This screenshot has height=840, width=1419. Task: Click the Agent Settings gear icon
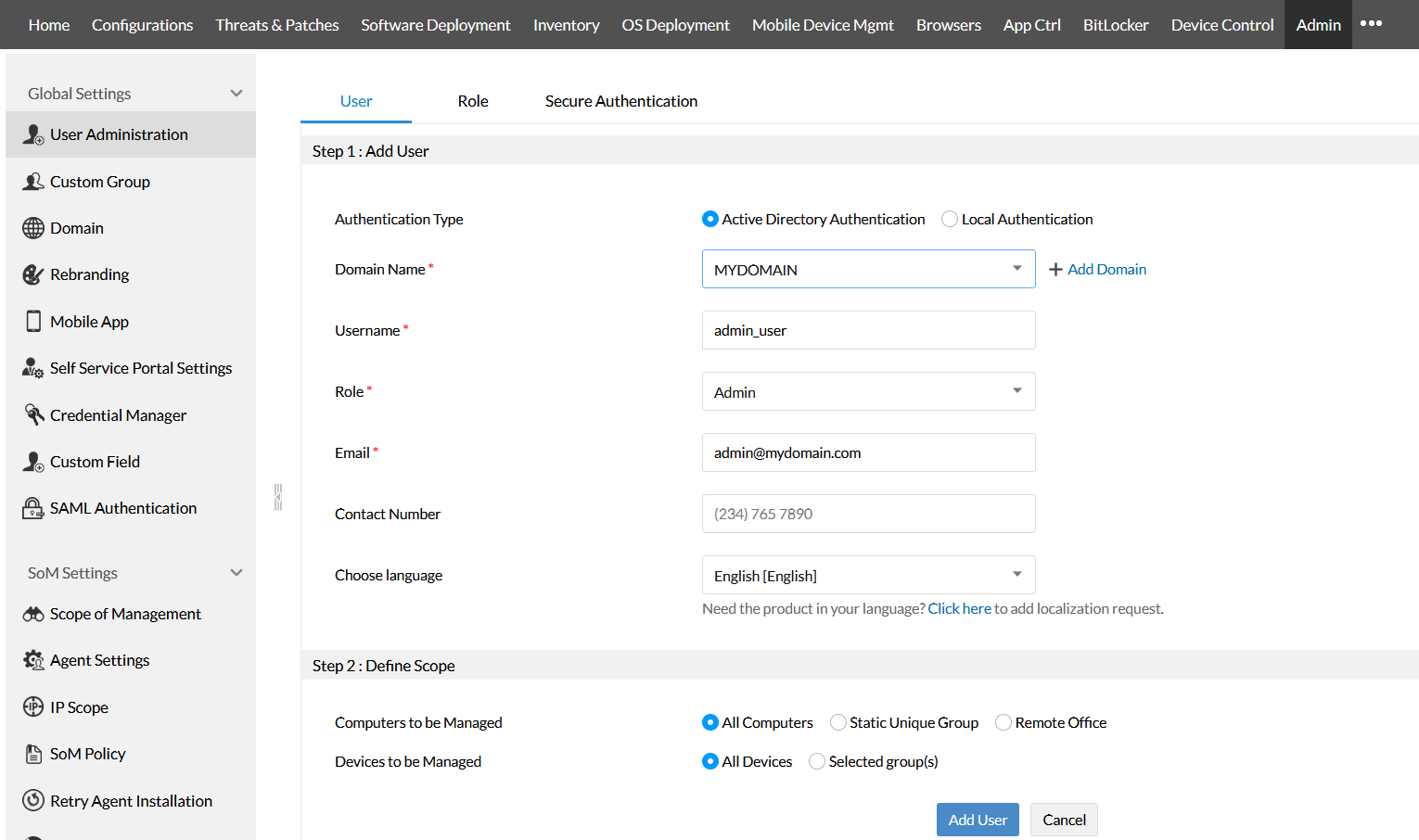(33, 660)
